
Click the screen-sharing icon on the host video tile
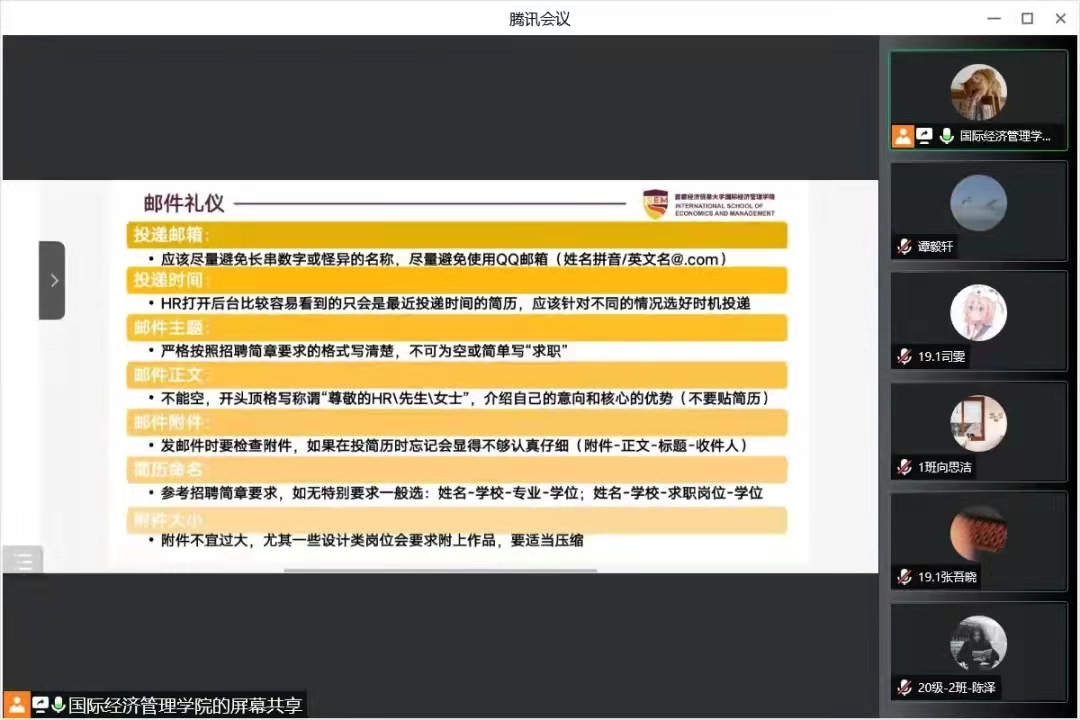pyautogui.click(x=925, y=135)
